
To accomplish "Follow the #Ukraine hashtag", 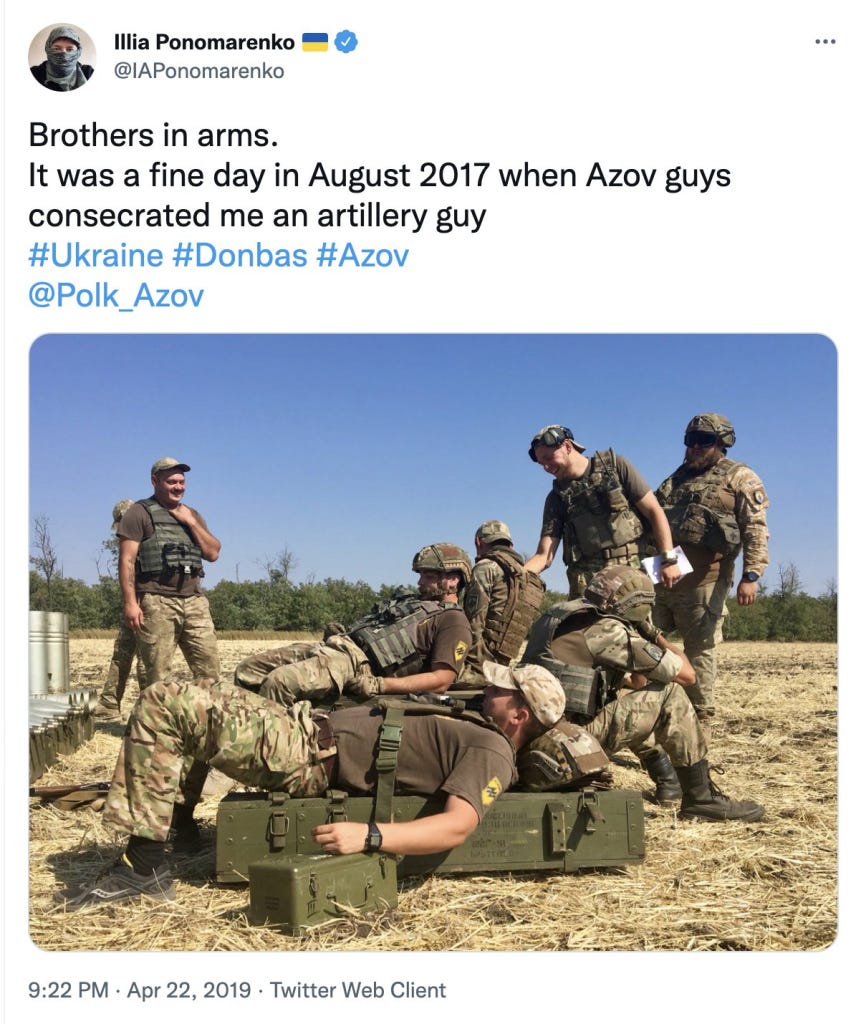I will click(x=95, y=255).
